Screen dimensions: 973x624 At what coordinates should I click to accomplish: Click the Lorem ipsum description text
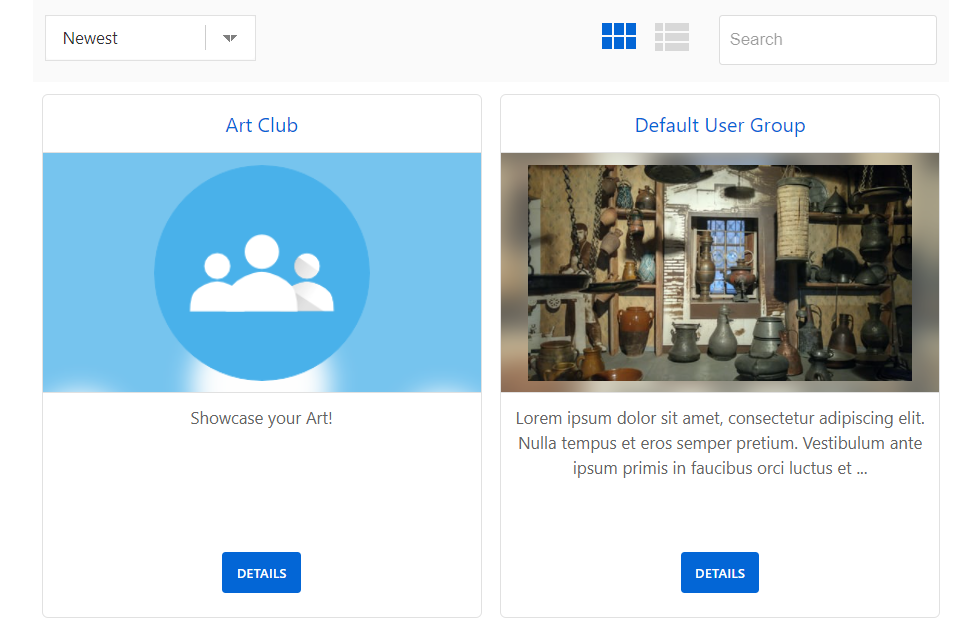[x=719, y=442]
